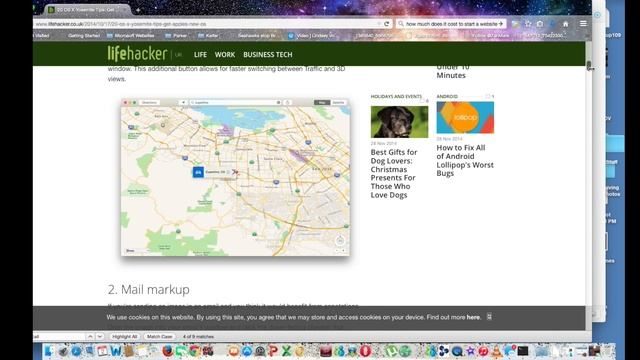Open Microsoft Word from the Dock

(x=116, y=351)
